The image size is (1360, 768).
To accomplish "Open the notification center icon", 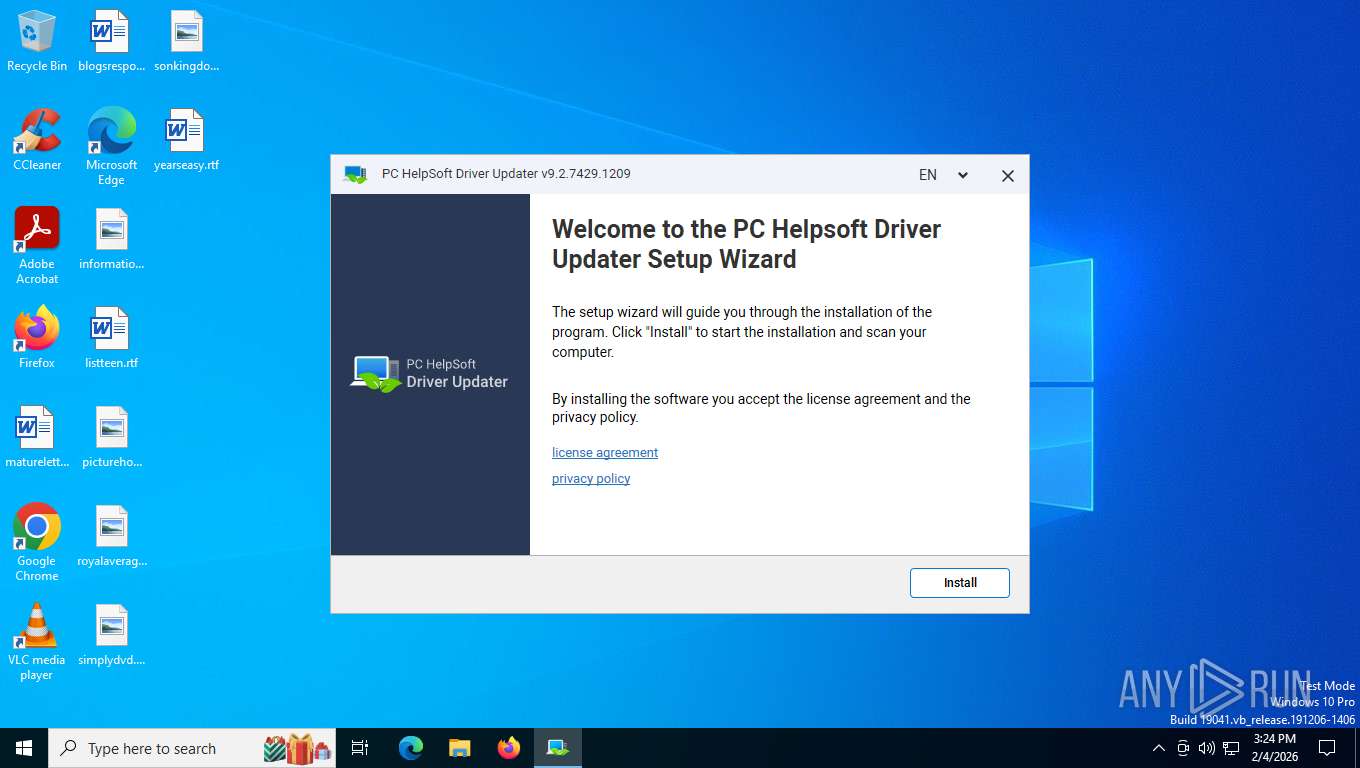I will [1327, 748].
